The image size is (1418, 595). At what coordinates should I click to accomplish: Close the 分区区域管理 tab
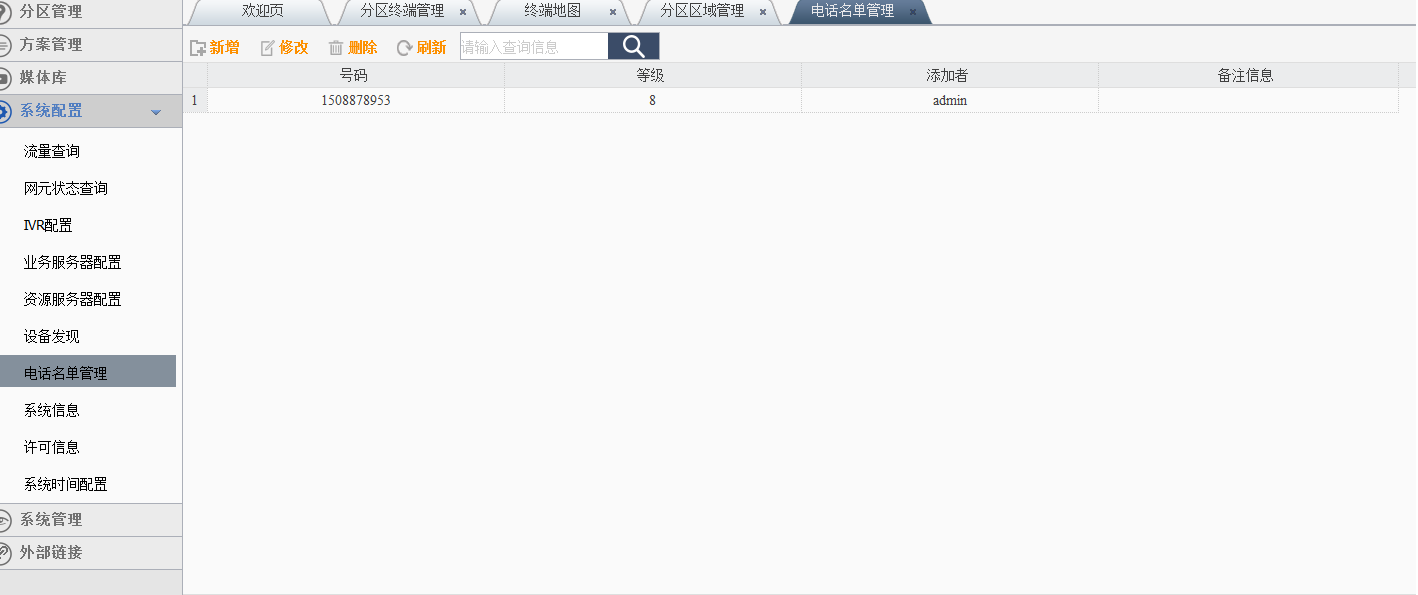(x=763, y=12)
